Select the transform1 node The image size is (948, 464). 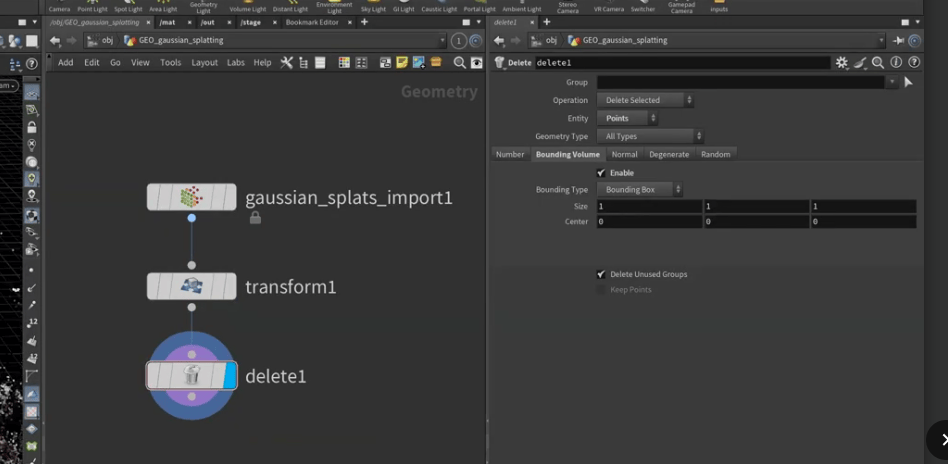click(191, 287)
